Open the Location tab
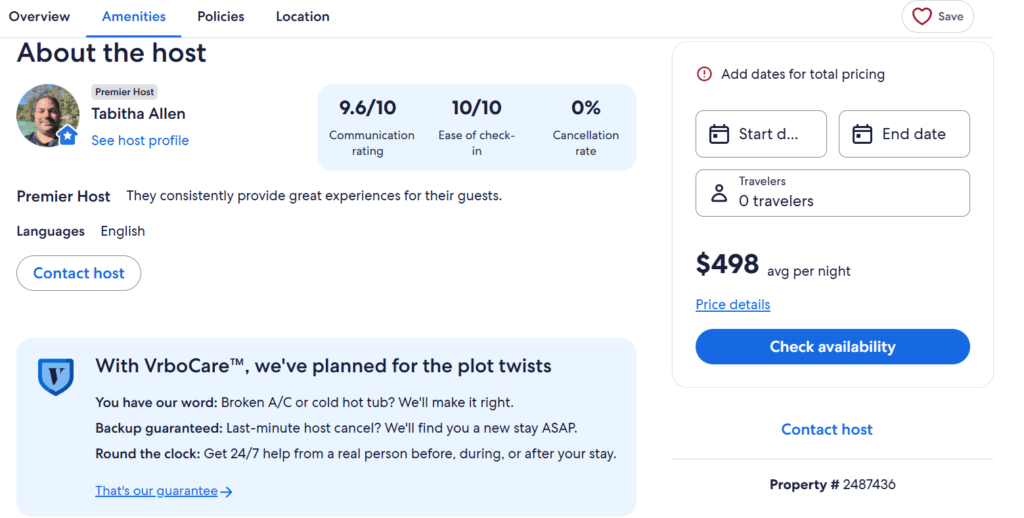The image size is (1024, 518). click(x=302, y=16)
